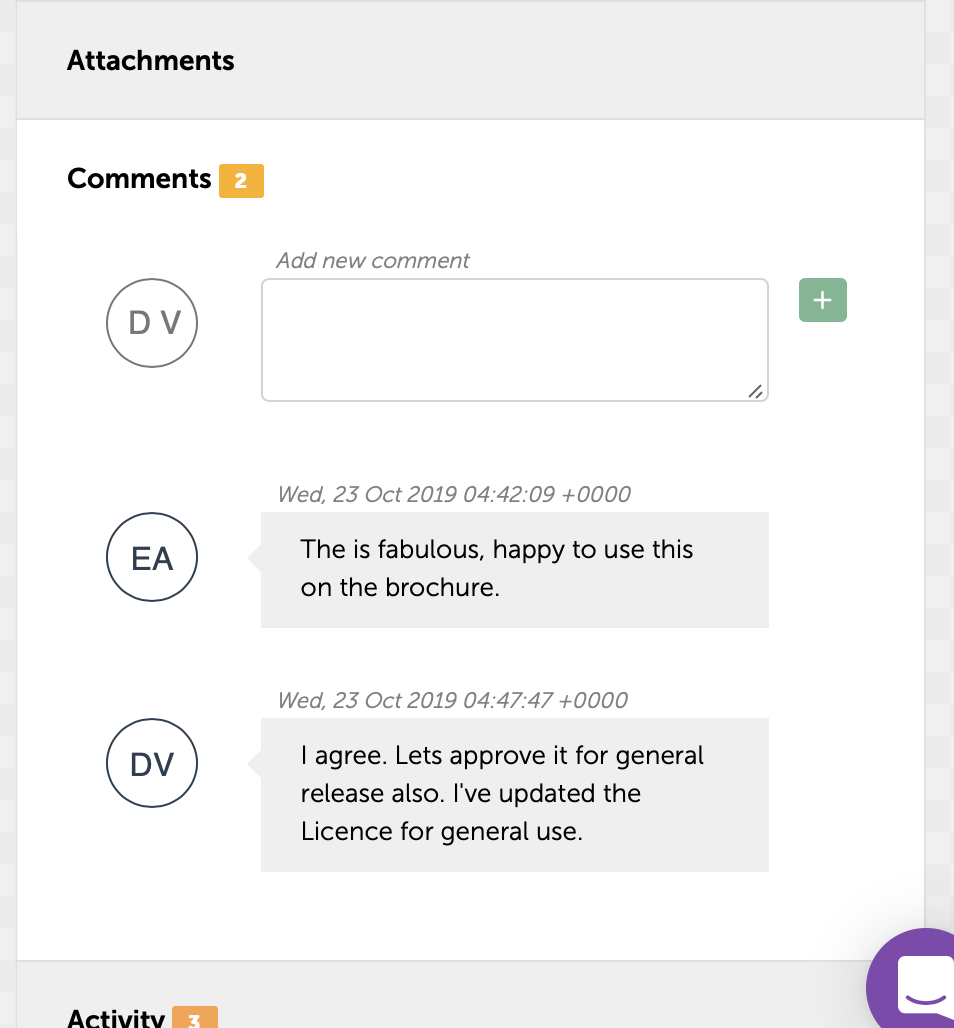Click the pointer tail of EA's comment bubble
This screenshot has width=954, height=1028.
[254, 558]
